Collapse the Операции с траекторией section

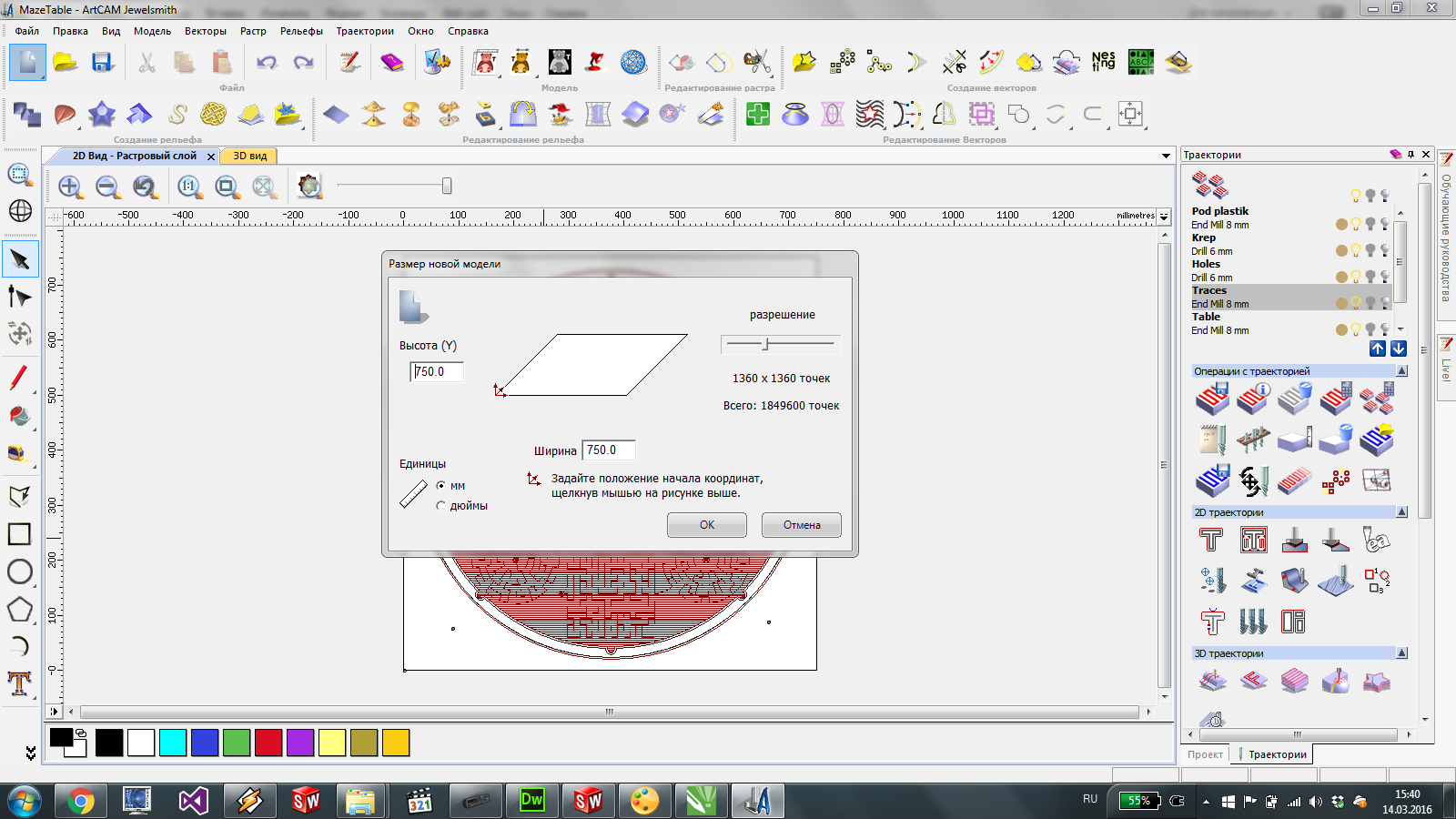coord(1401,371)
